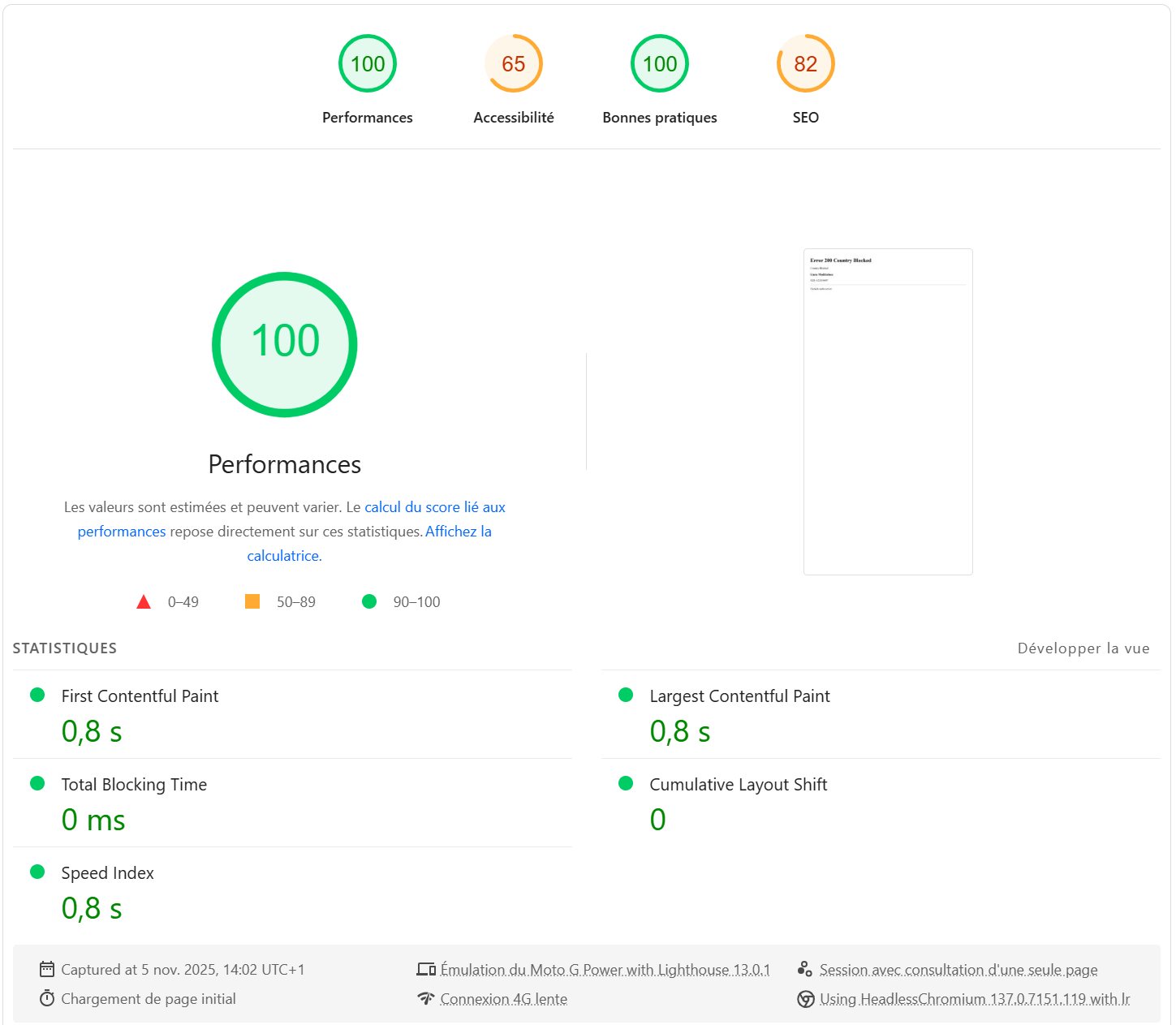Click the Connexion 4G lente label

tap(503, 999)
